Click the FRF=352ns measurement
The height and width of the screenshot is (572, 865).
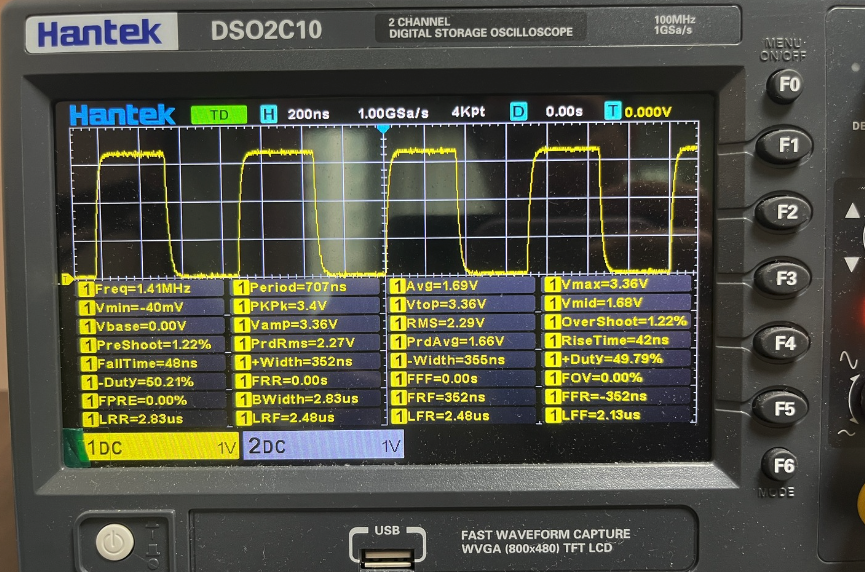coord(463,398)
